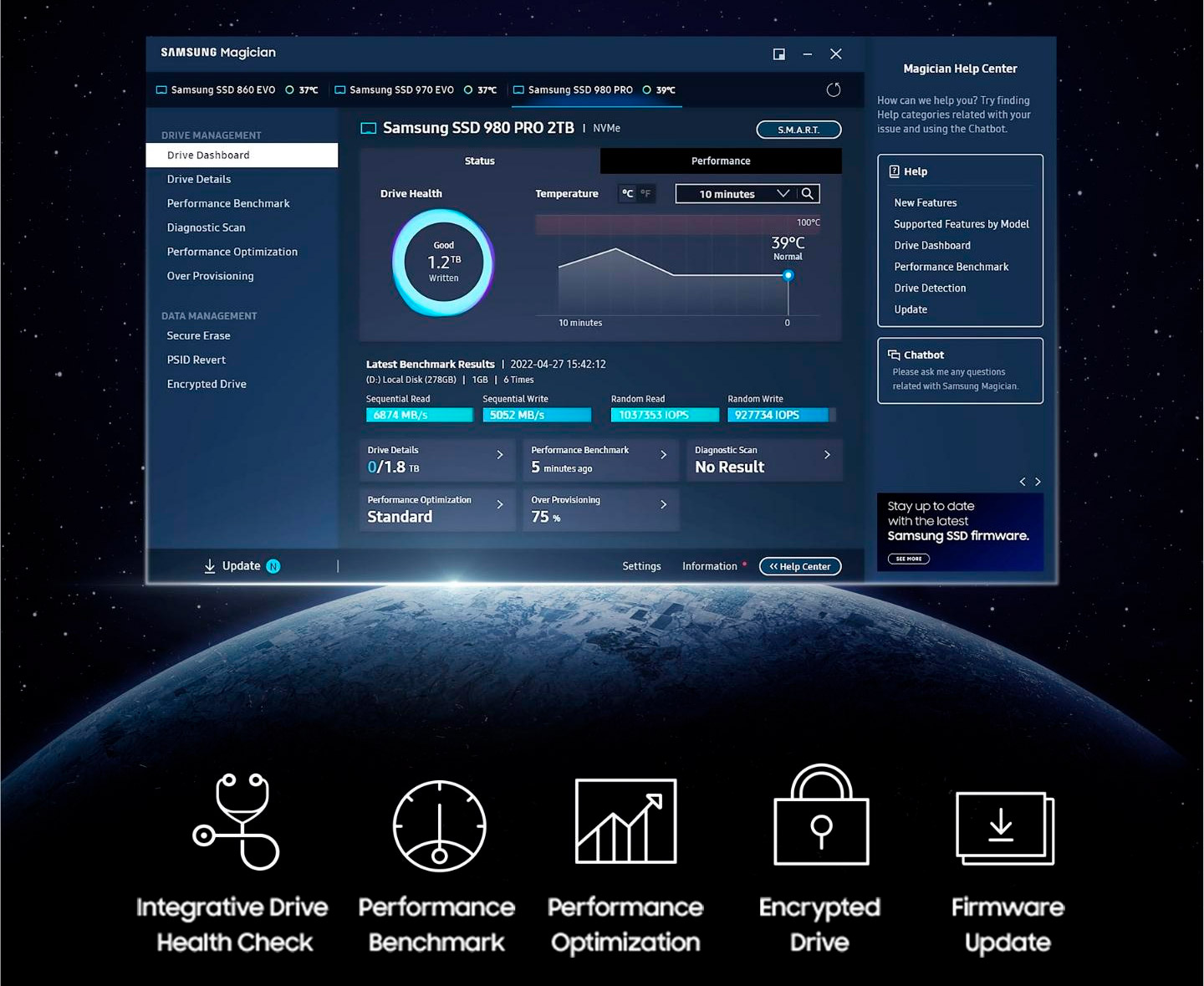Viewport: 1204px width, 986px height.
Task: Click the benchmark date 2022-04-27 15:42:12
Action: pos(559,365)
